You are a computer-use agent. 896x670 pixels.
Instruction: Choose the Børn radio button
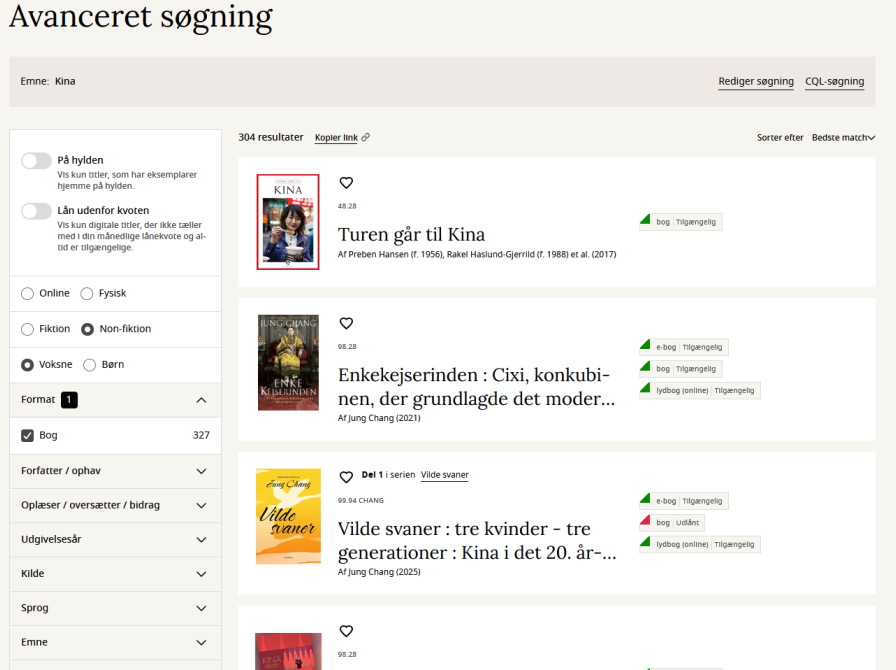(90, 365)
